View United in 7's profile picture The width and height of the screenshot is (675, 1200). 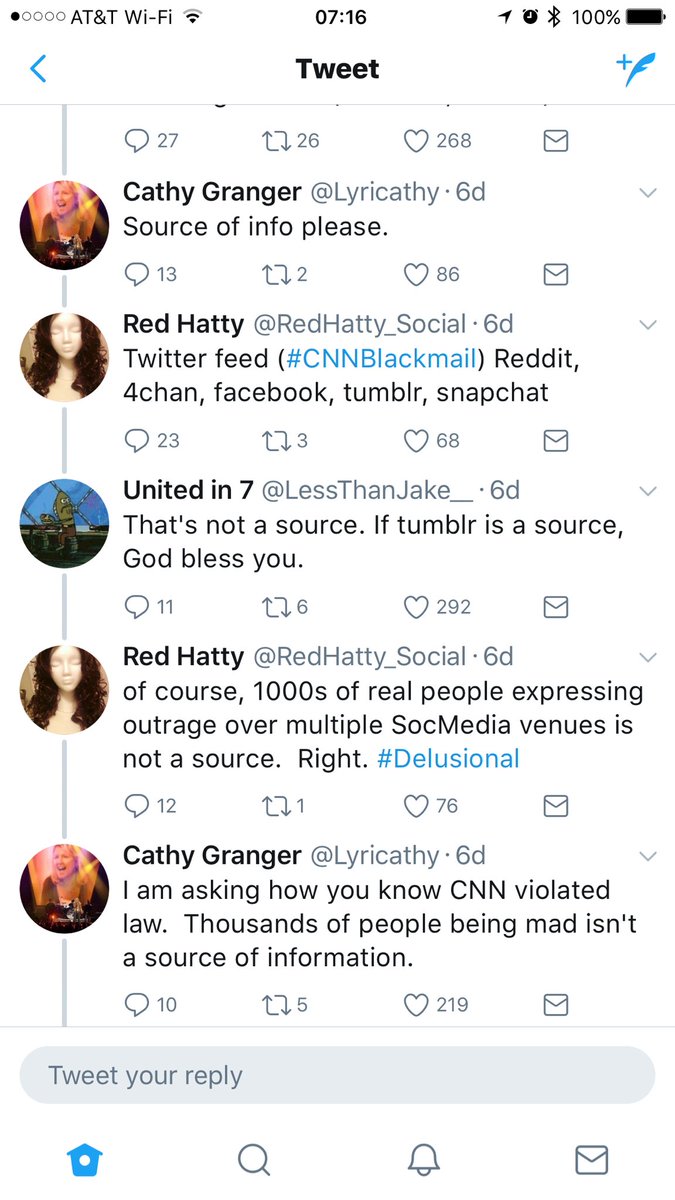64,524
